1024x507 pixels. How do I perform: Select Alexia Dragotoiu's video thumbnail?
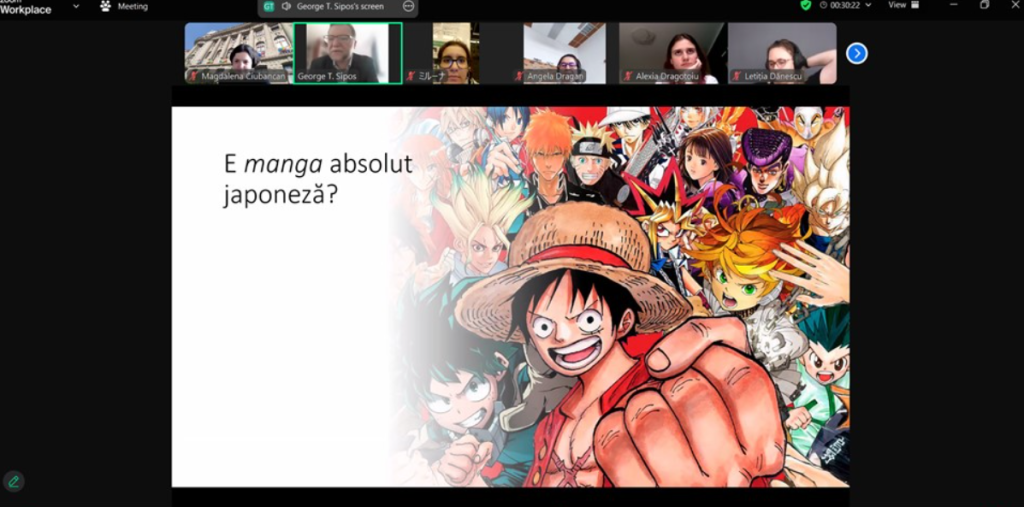point(673,53)
